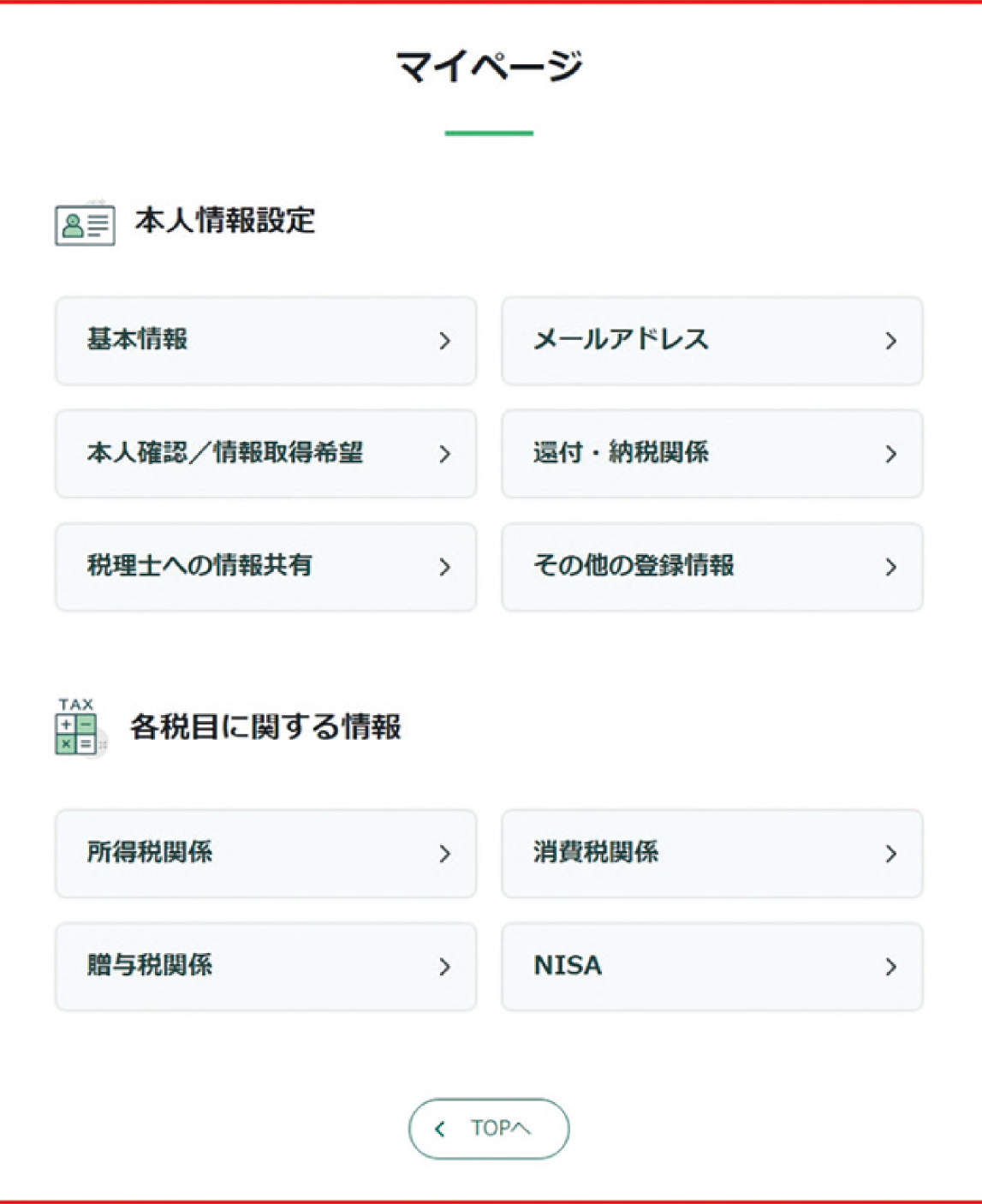The width and height of the screenshot is (982, 1204).
Task: Click the chevron on 基本情報 row
Action: coord(444,341)
